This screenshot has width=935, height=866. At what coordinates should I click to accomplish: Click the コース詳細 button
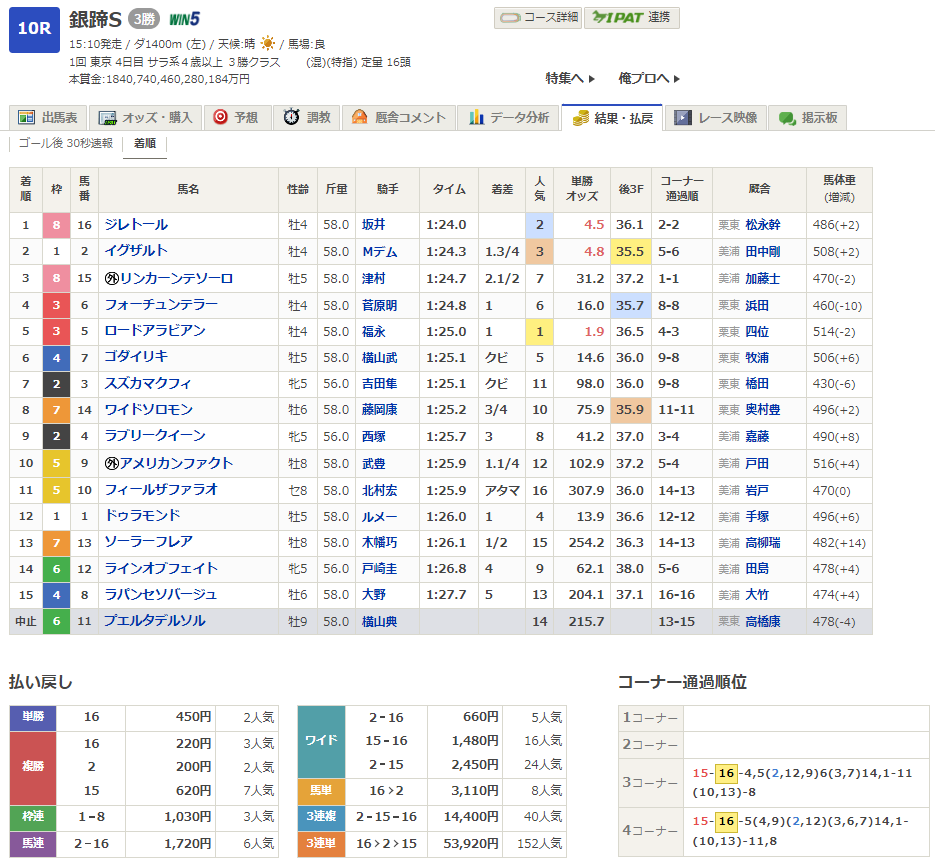[536, 18]
